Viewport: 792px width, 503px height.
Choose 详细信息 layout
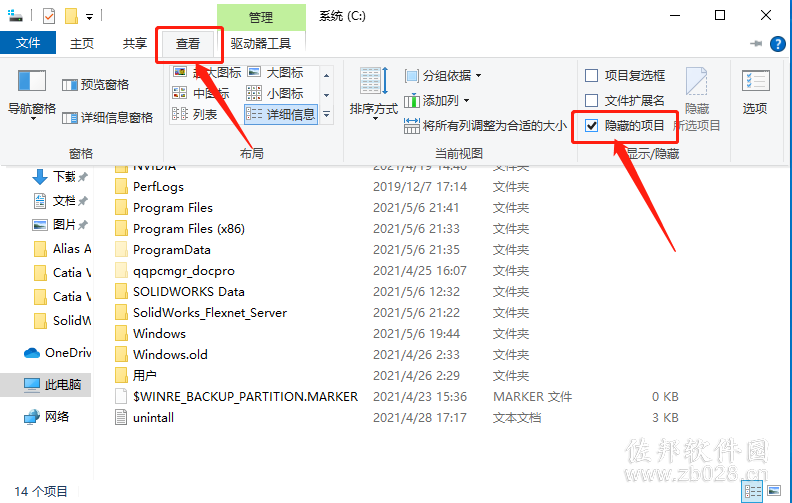pos(281,115)
